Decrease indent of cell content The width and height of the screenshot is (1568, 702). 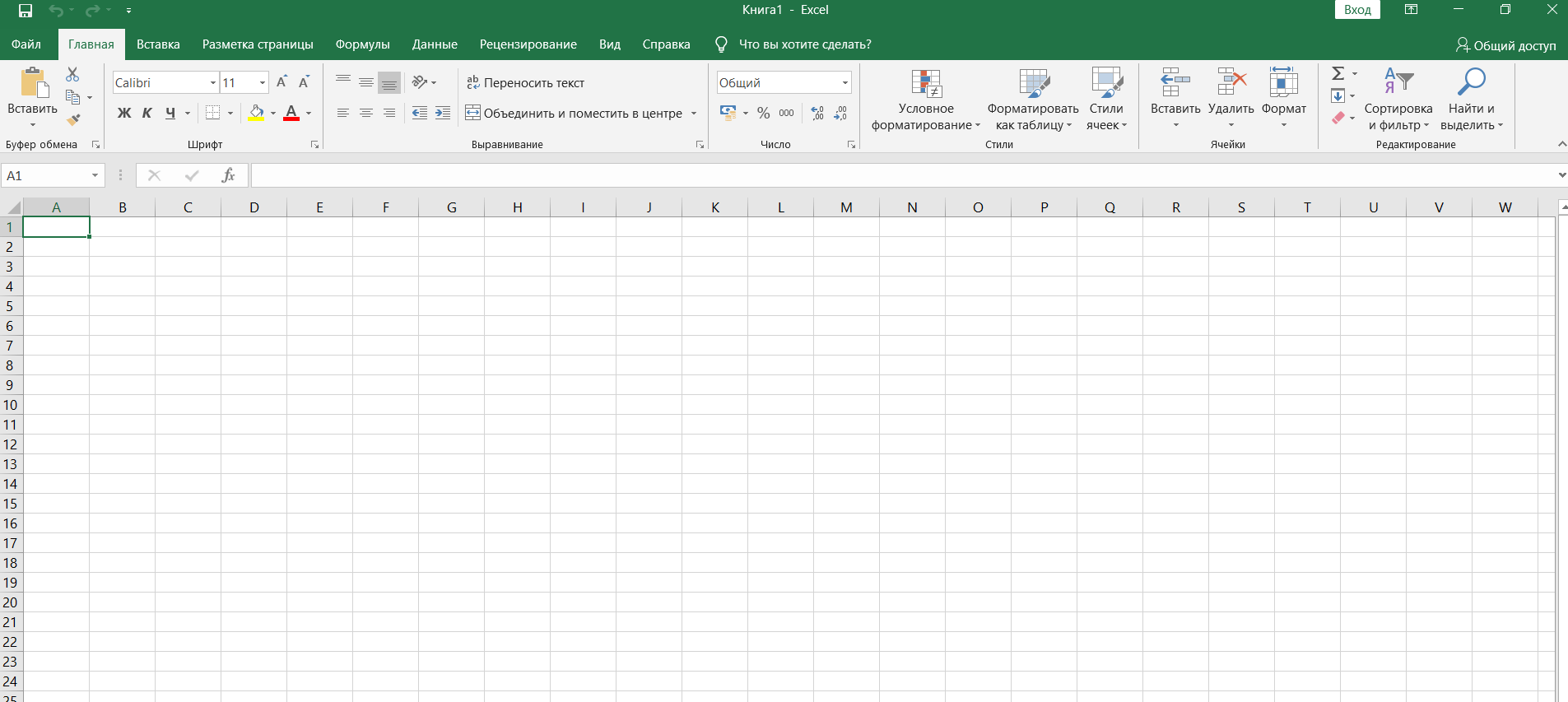[420, 113]
